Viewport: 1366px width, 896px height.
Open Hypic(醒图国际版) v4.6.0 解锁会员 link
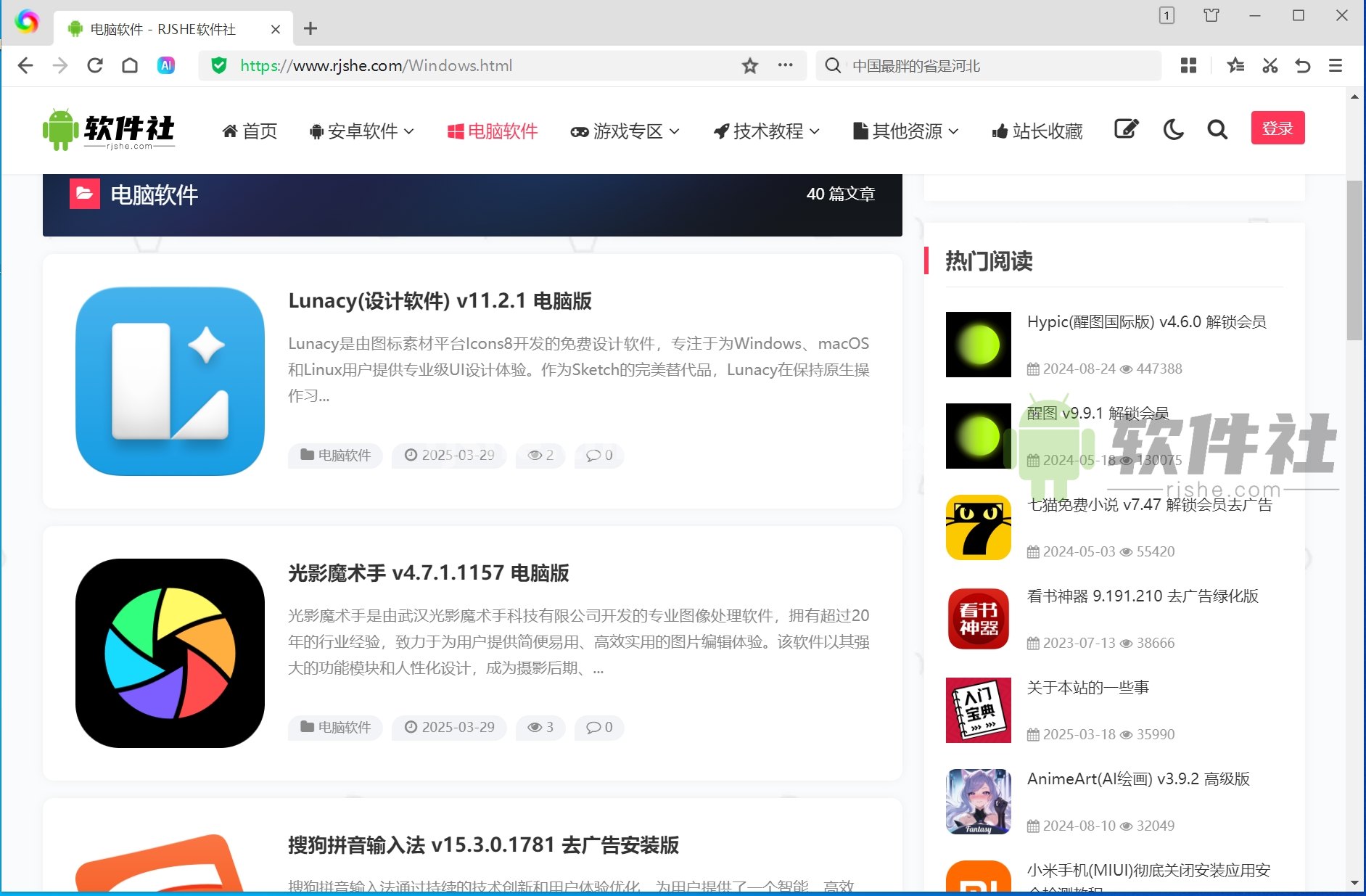[x=1146, y=322]
